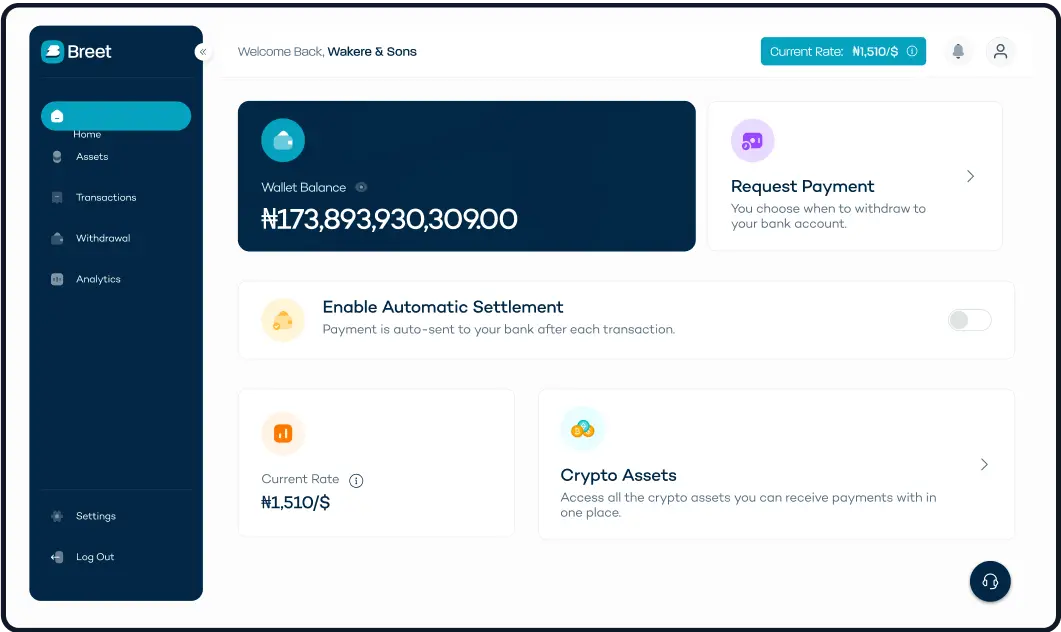Click the Crypto Assets coins icon
The height and width of the screenshot is (632, 1061).
click(582, 429)
